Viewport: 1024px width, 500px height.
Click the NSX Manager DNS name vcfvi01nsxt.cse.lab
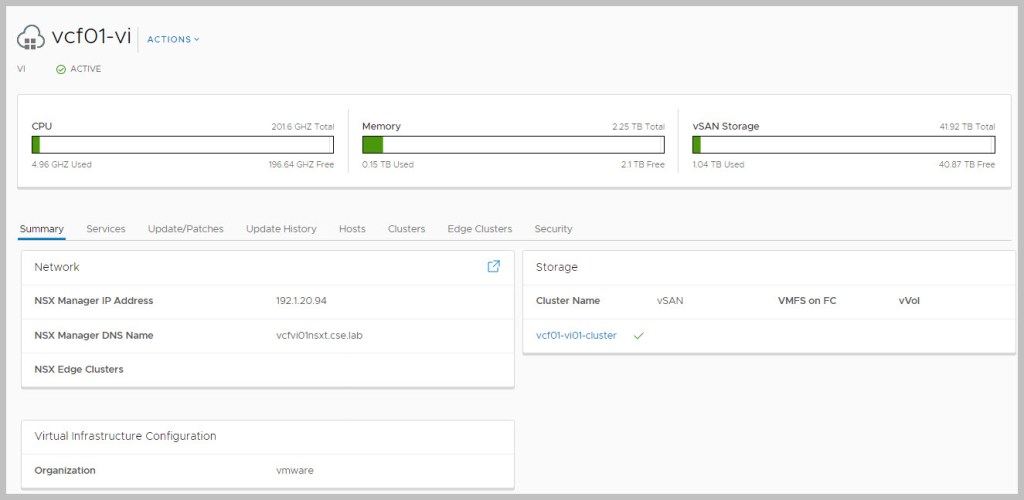[319, 335]
